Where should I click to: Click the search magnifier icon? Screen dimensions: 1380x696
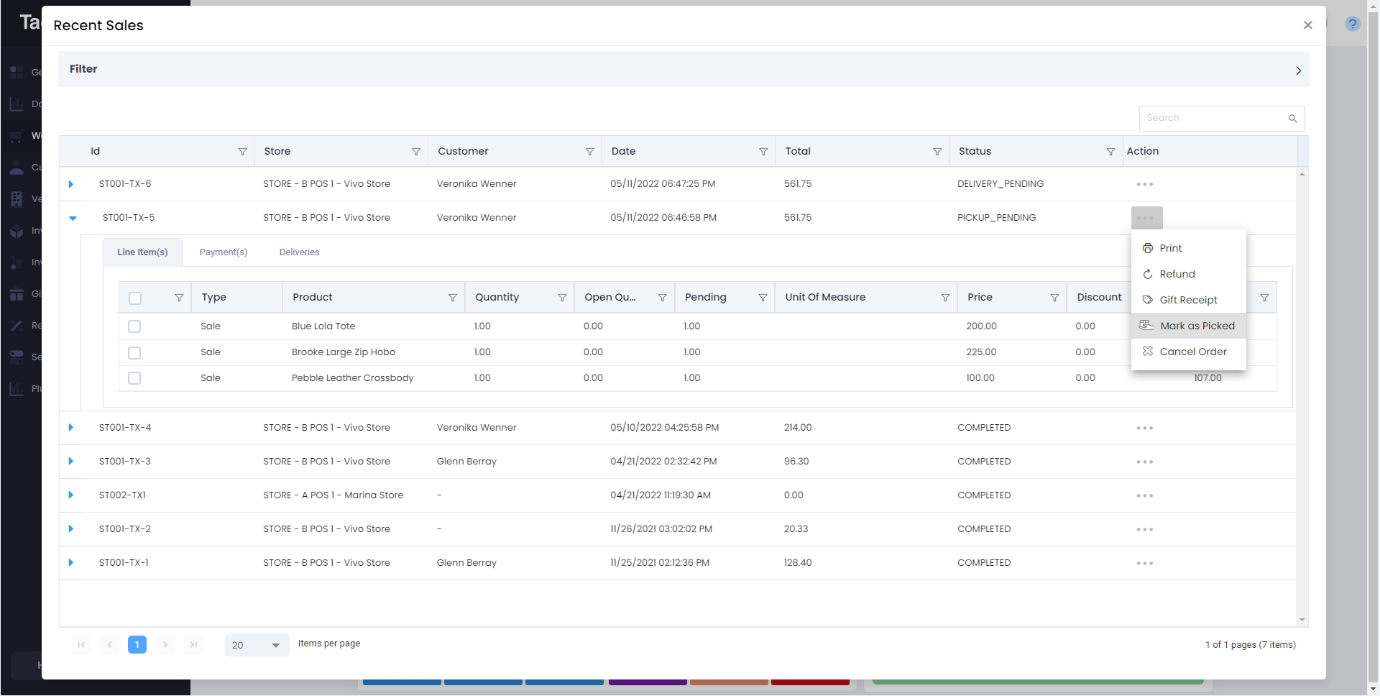[1292, 118]
